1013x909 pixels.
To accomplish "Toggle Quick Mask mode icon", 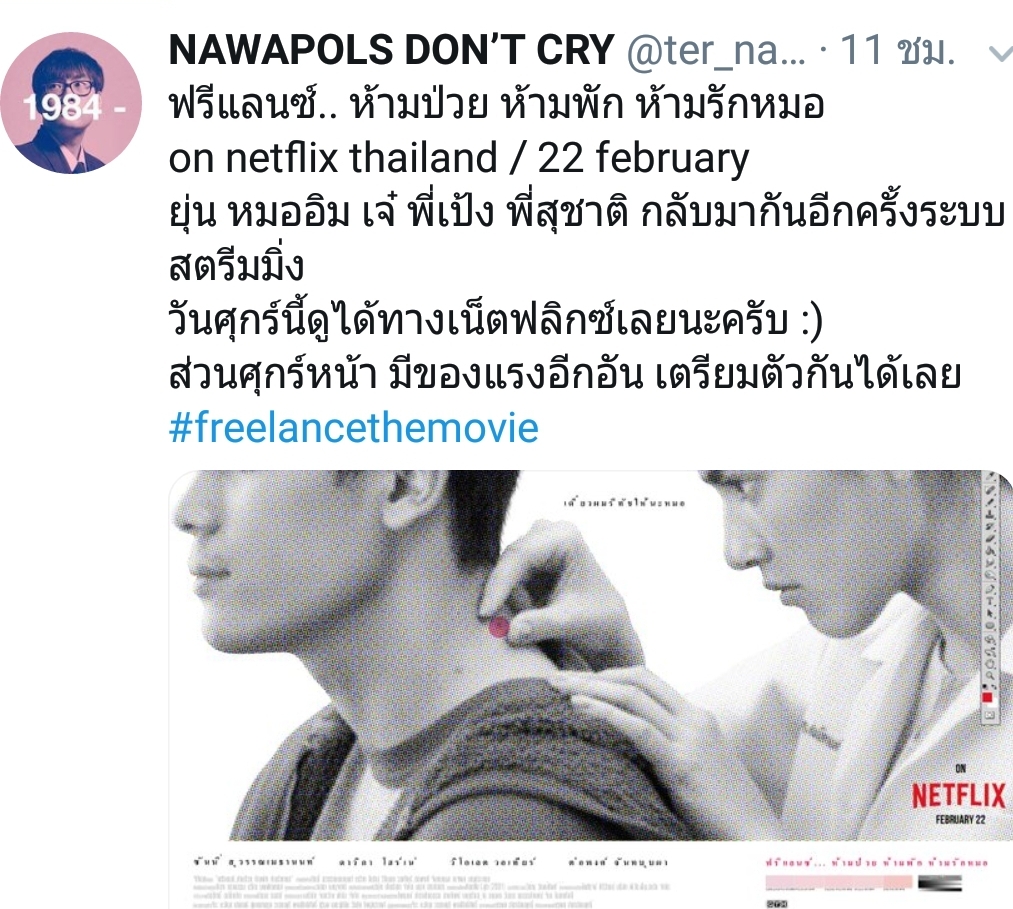I will [990, 715].
